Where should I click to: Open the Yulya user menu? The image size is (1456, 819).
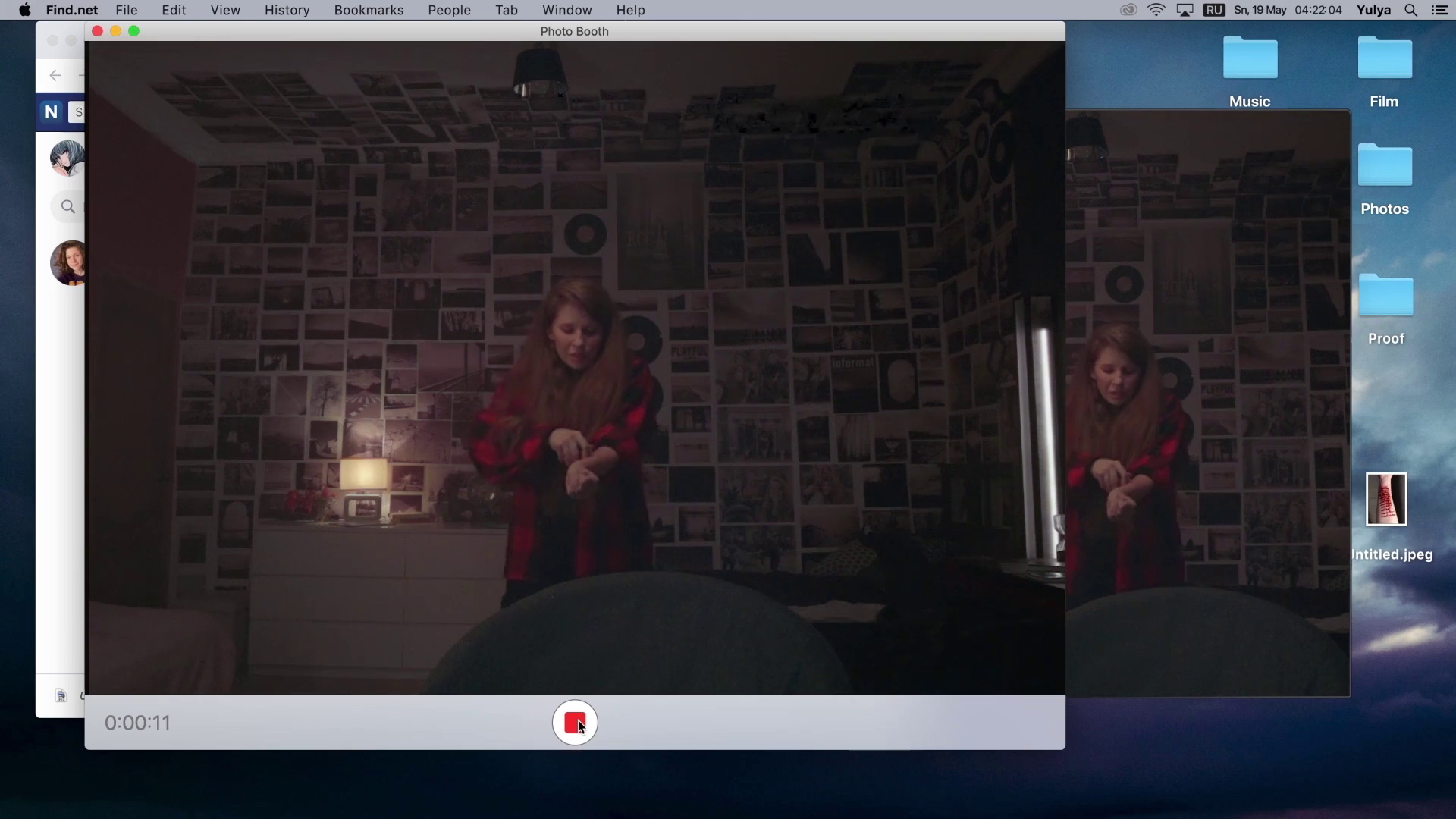(x=1373, y=10)
